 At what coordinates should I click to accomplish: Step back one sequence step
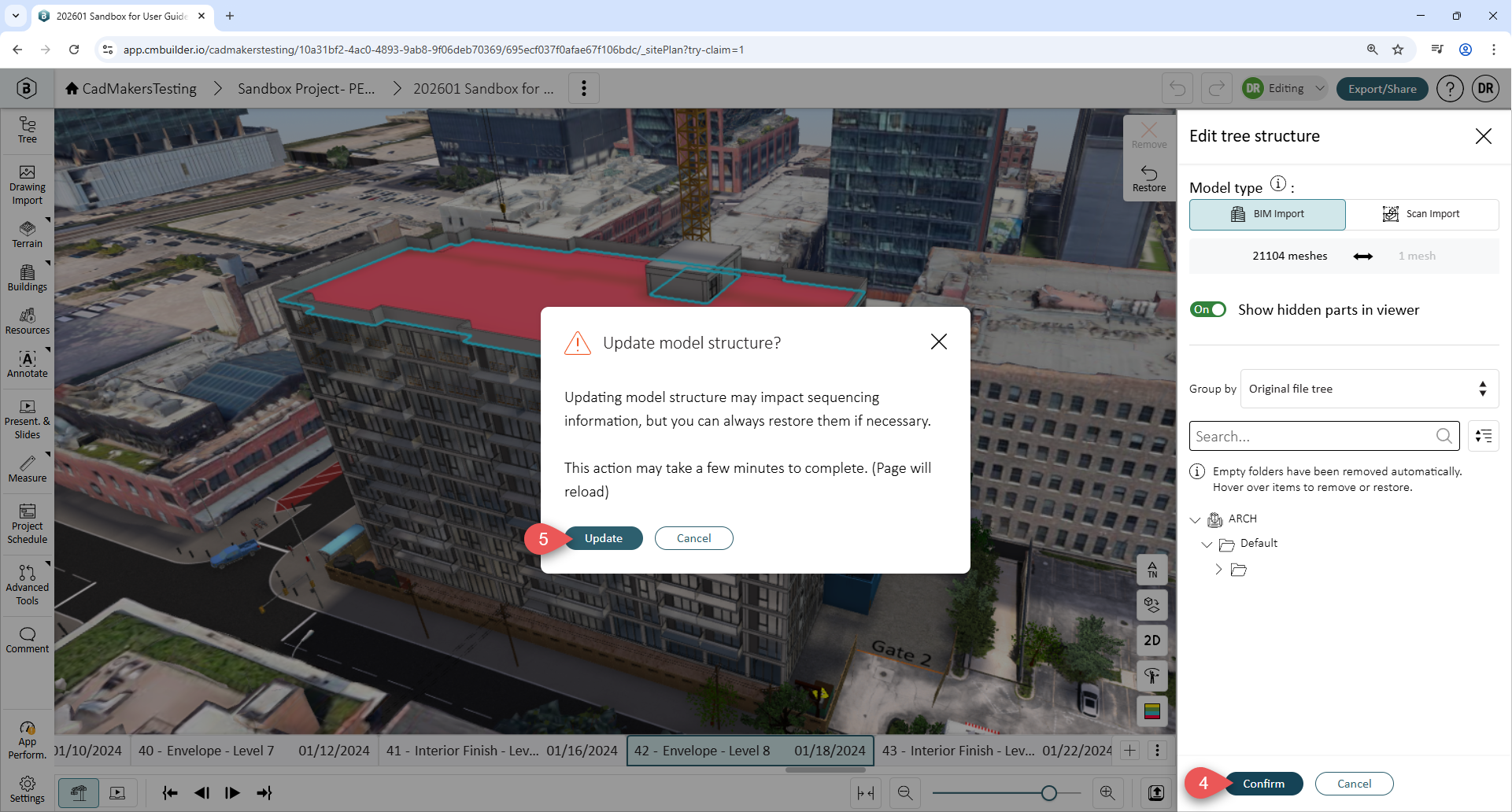point(201,793)
